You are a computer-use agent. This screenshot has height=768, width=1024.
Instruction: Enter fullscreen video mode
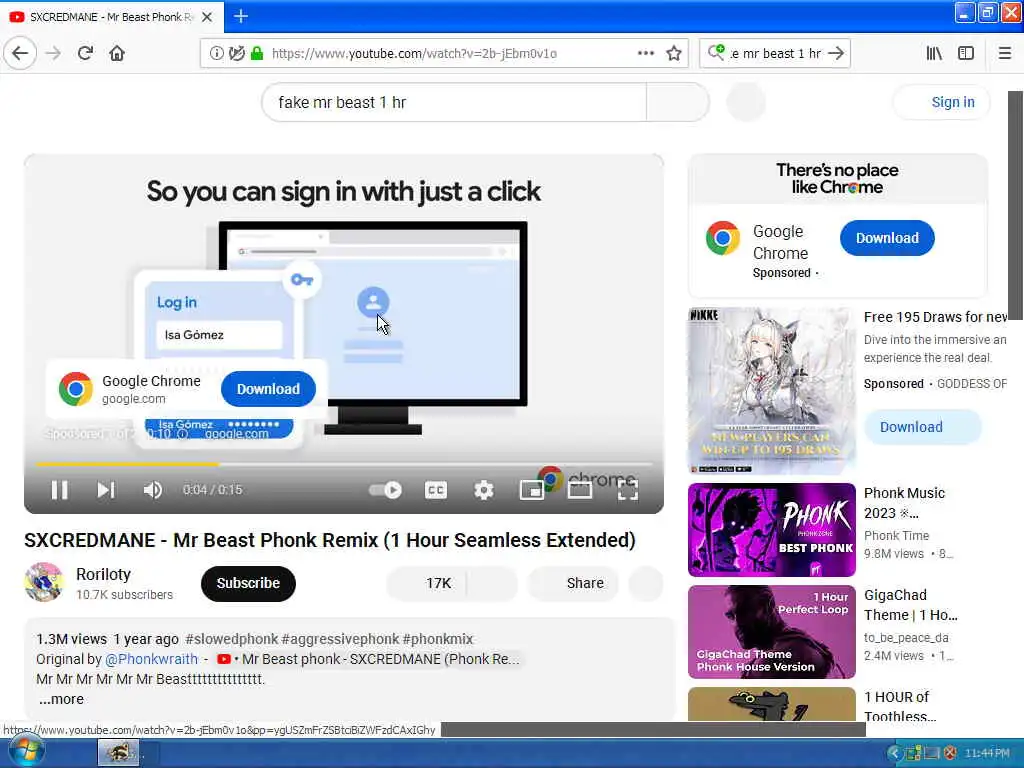(628, 490)
